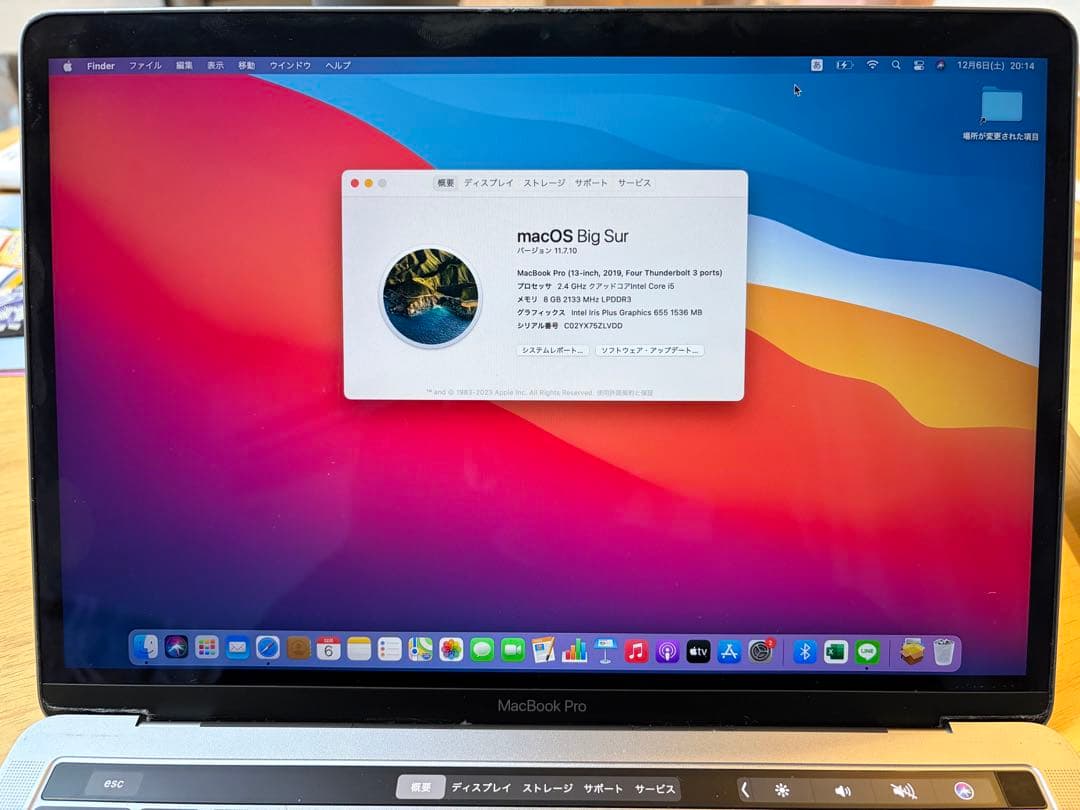Switch to the ディスプレイ tab

click(491, 183)
